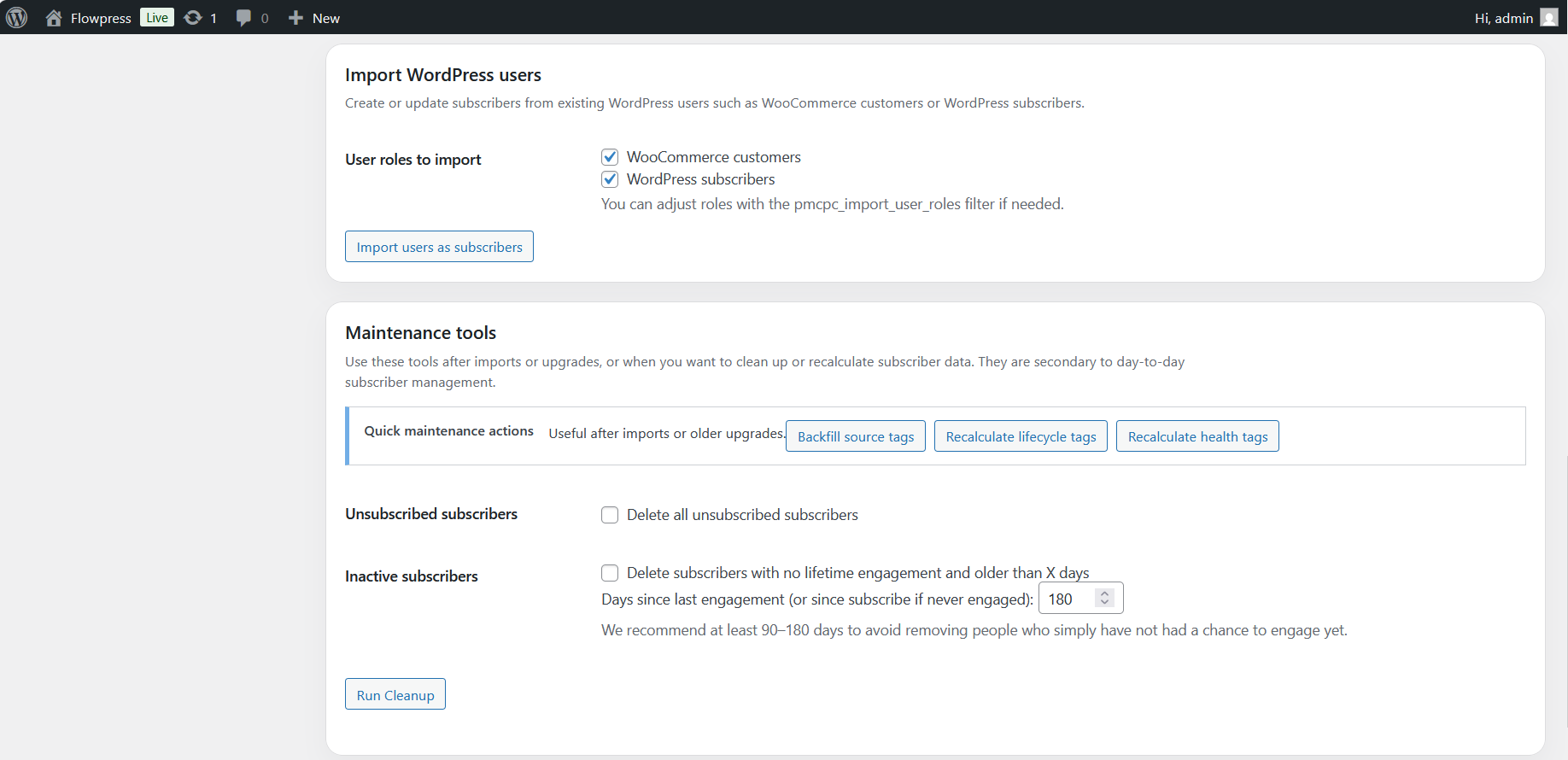Enable delete subscribers with no lifetime engagement

pyautogui.click(x=610, y=573)
